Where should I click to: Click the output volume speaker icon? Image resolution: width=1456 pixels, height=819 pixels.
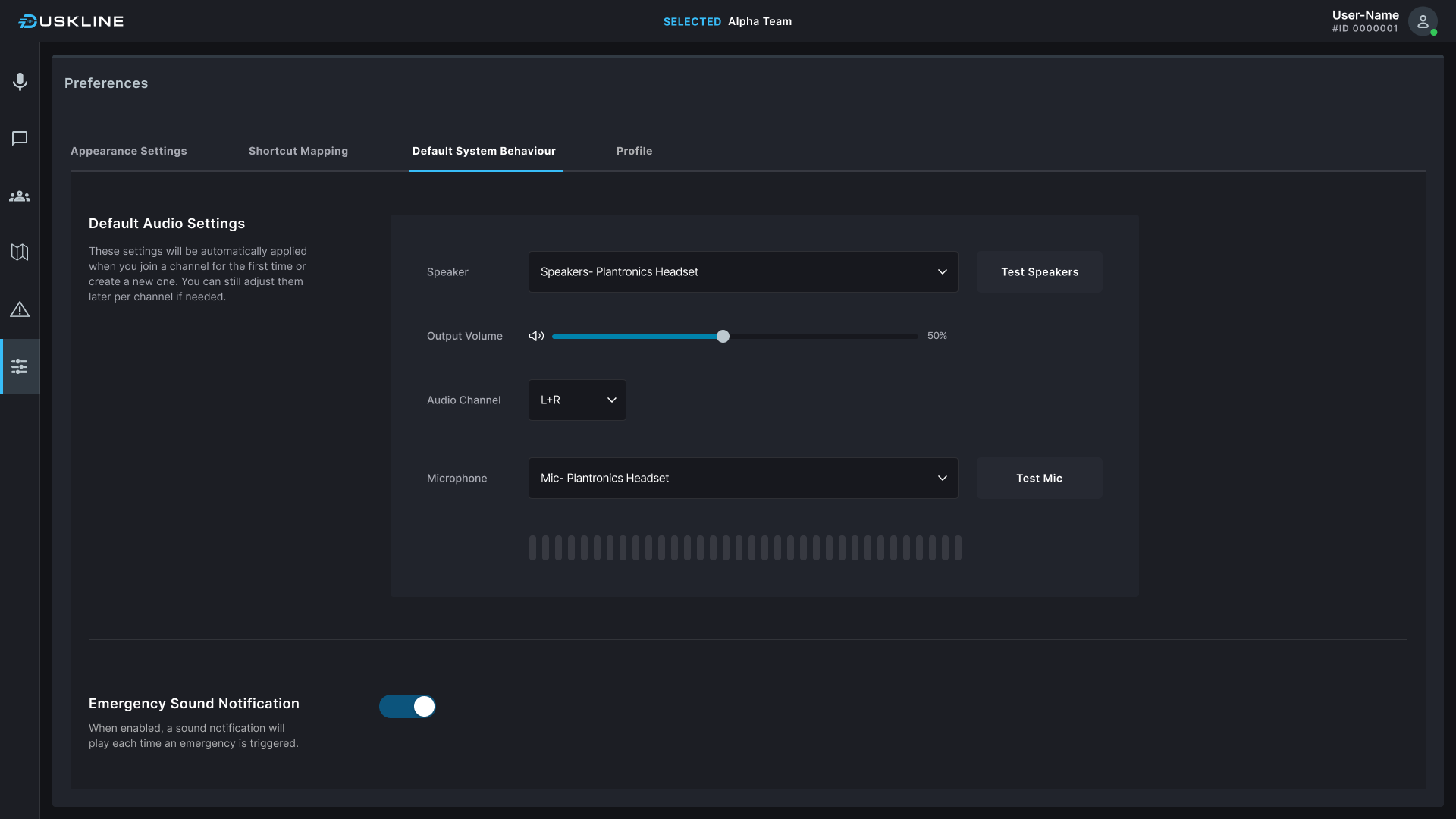pyautogui.click(x=536, y=336)
